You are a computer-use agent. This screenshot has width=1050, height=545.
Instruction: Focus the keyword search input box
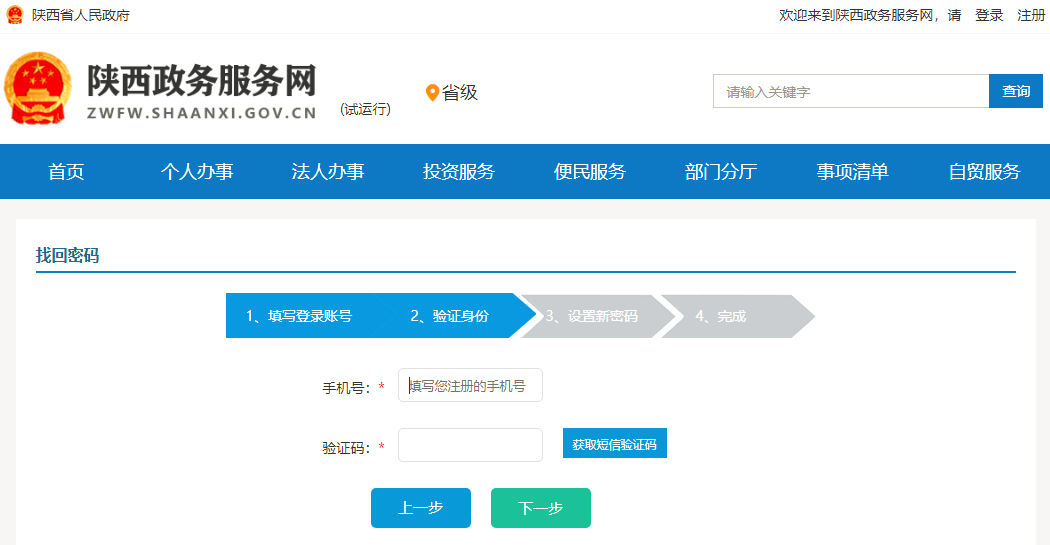[x=850, y=91]
